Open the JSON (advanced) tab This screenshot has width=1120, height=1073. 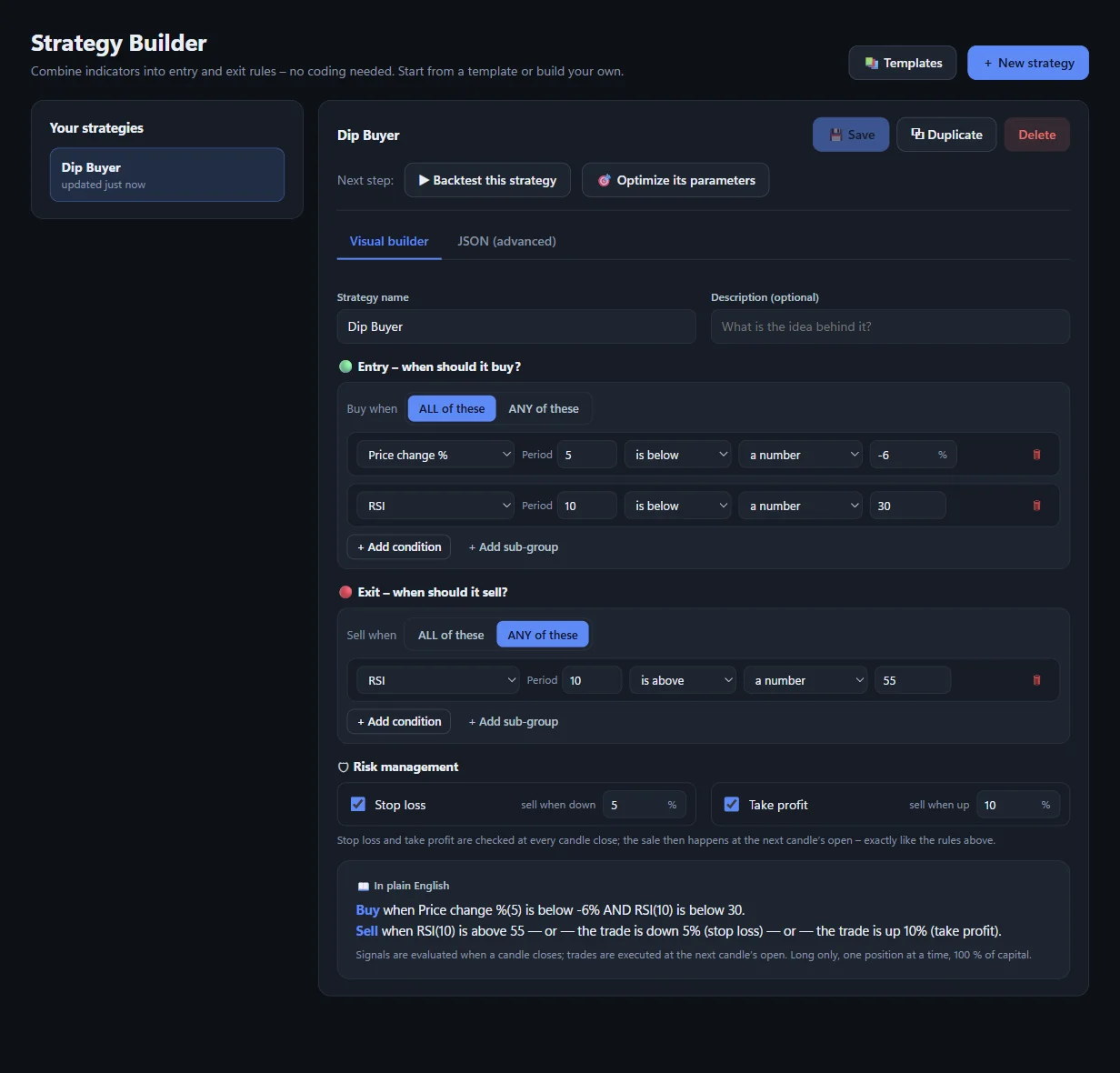506,241
